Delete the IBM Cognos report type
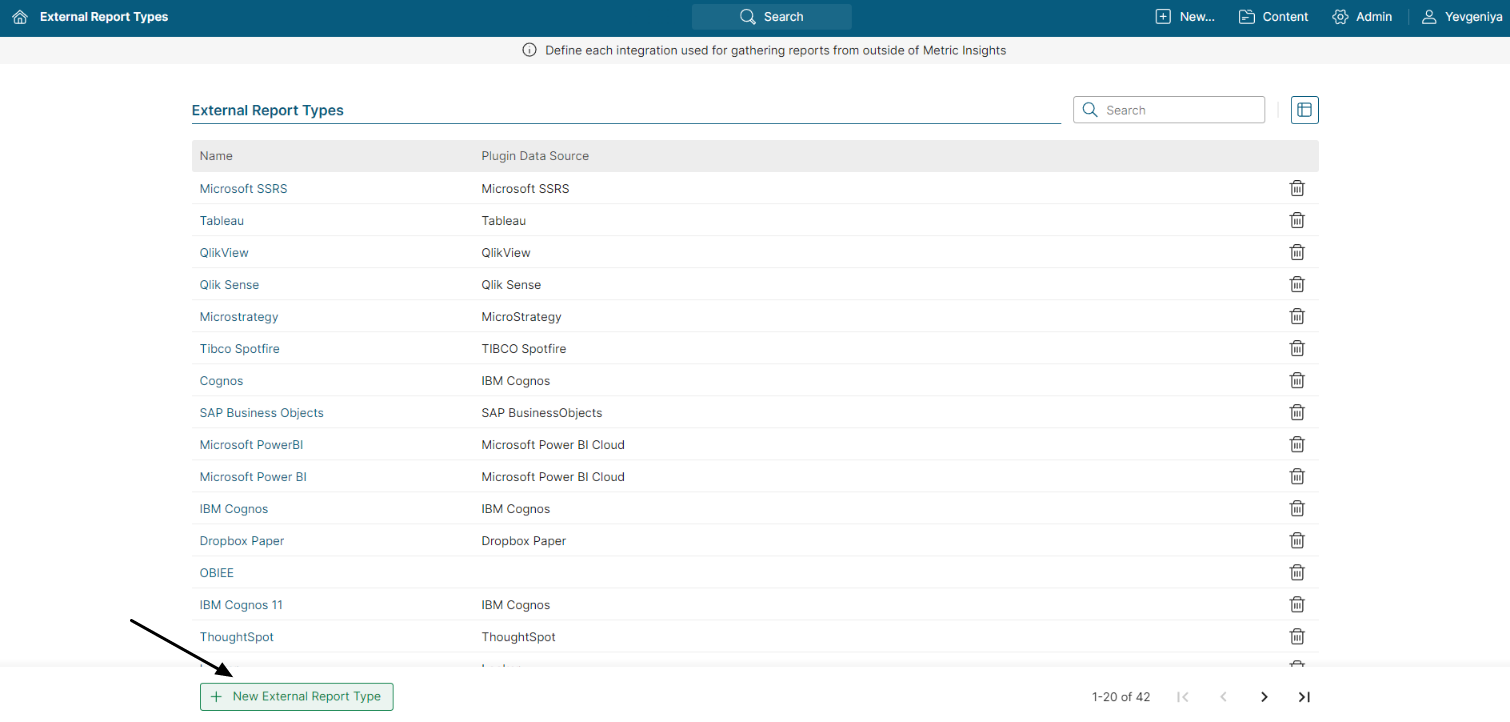The height and width of the screenshot is (722, 1510). click(1297, 508)
